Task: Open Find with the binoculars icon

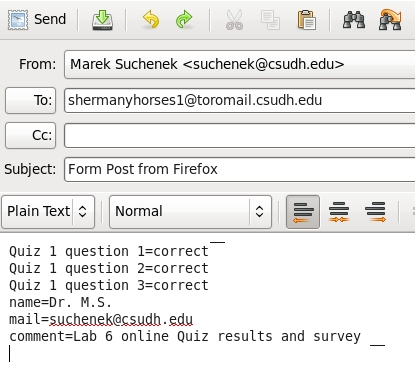Action: pos(354,20)
